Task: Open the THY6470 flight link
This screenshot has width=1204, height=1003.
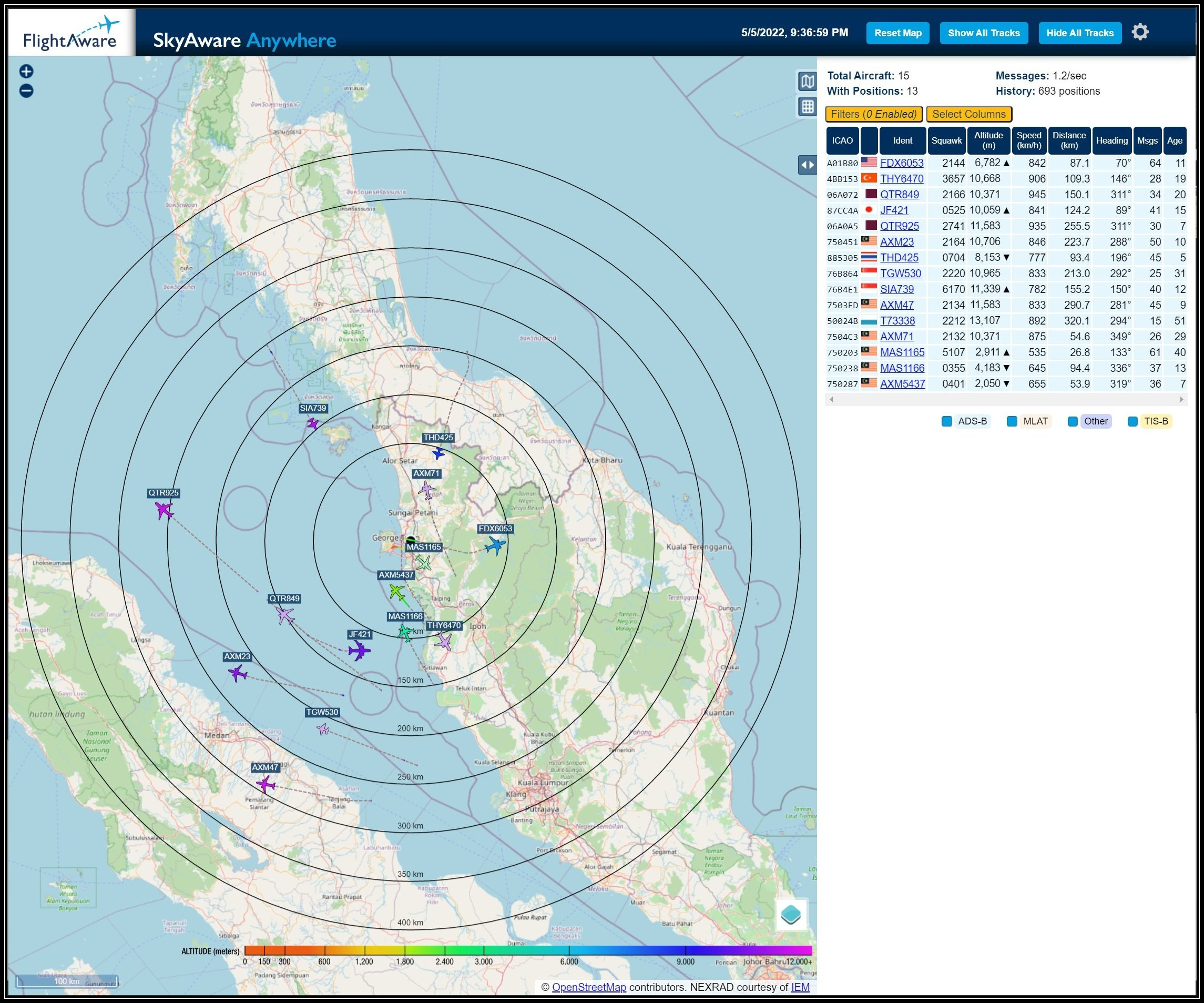Action: 901,179
